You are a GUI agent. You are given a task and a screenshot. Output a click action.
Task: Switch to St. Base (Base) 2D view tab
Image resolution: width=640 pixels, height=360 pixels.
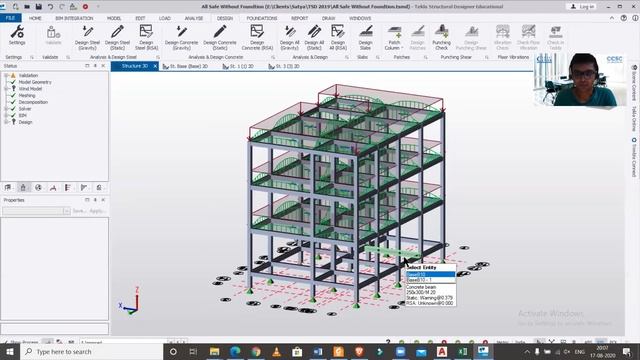(x=186, y=66)
